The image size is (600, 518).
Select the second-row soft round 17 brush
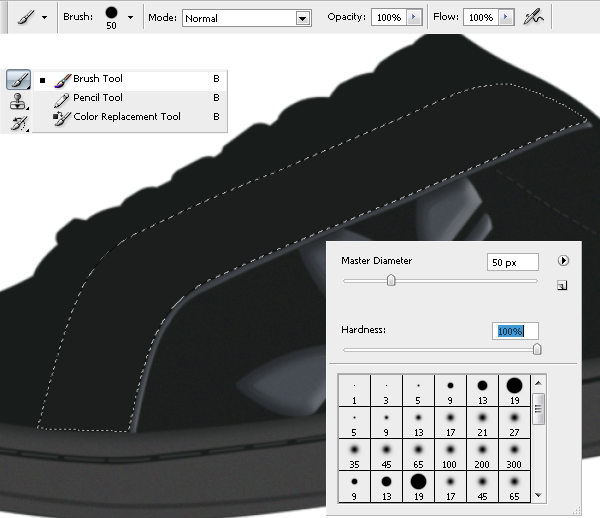450,423
